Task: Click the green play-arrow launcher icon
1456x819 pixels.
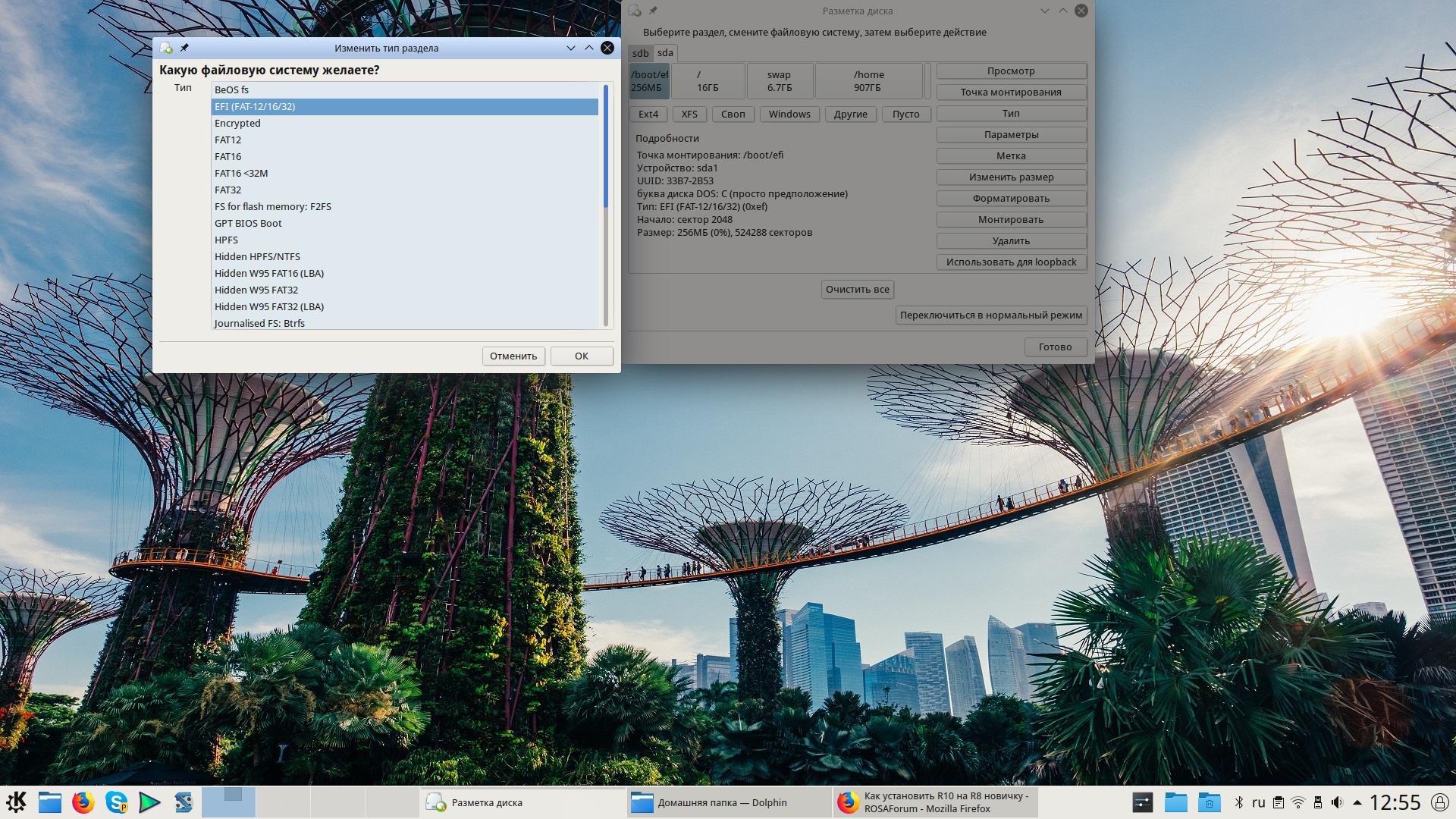Action: (x=149, y=802)
